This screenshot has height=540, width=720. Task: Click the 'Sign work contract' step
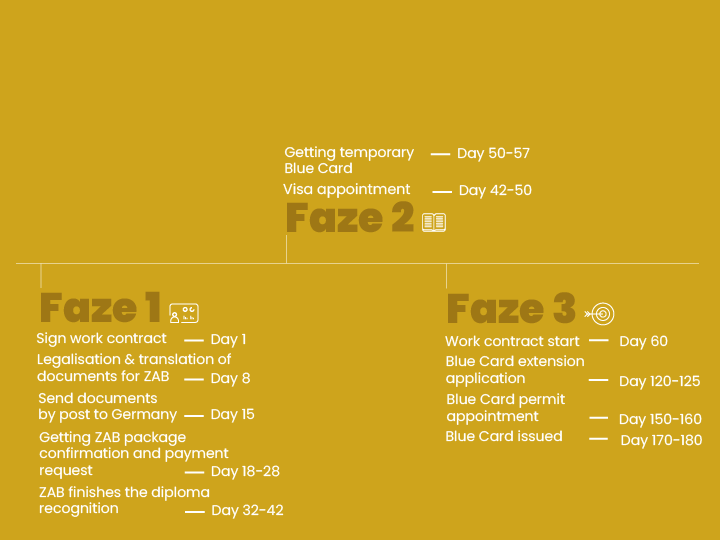pos(101,339)
